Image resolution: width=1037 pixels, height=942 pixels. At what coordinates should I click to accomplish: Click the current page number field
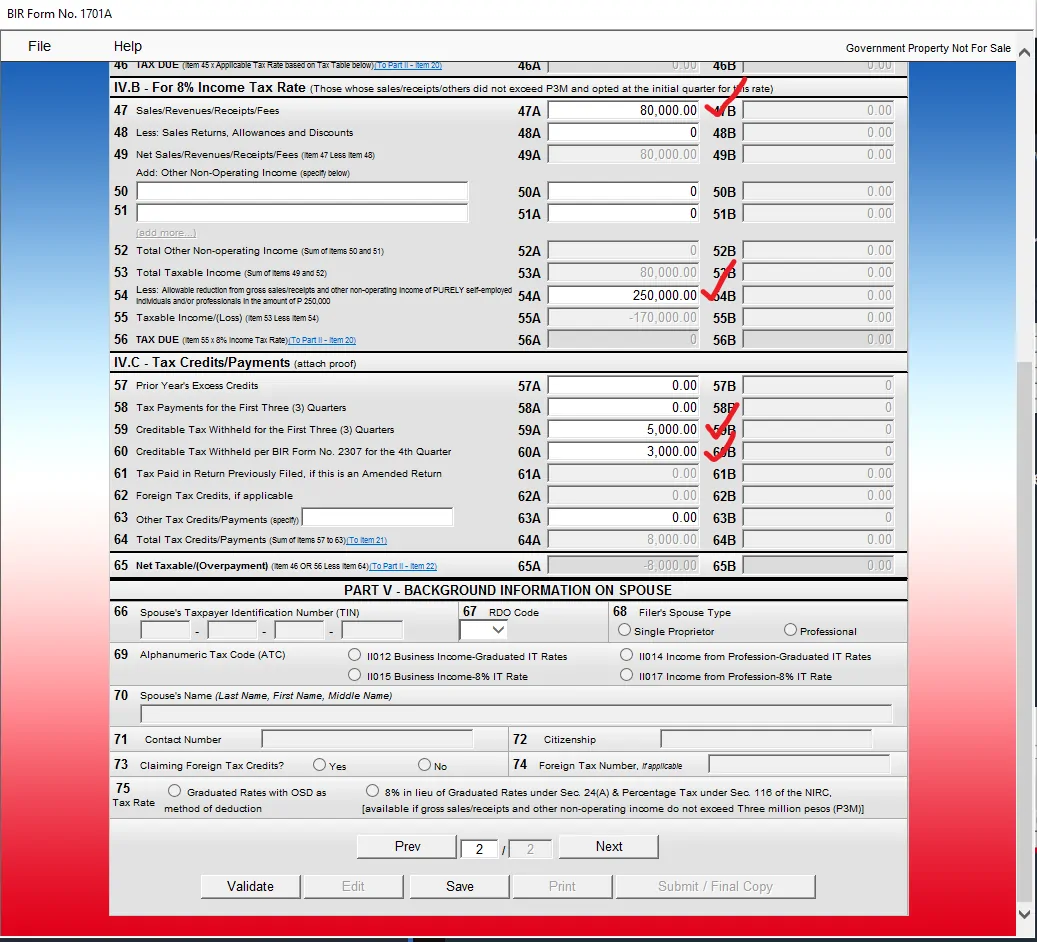[x=479, y=849]
